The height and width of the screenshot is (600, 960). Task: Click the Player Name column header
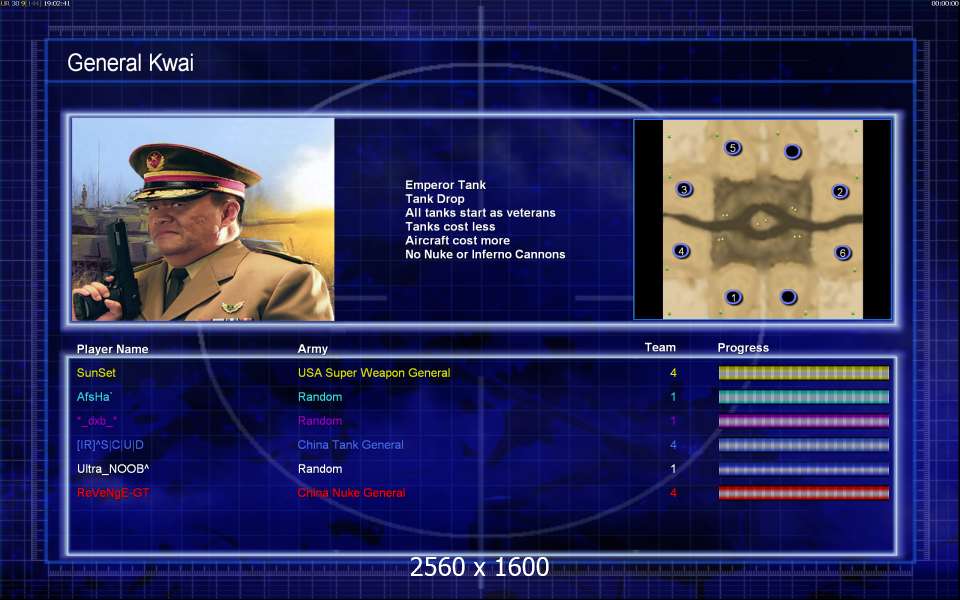[113, 349]
